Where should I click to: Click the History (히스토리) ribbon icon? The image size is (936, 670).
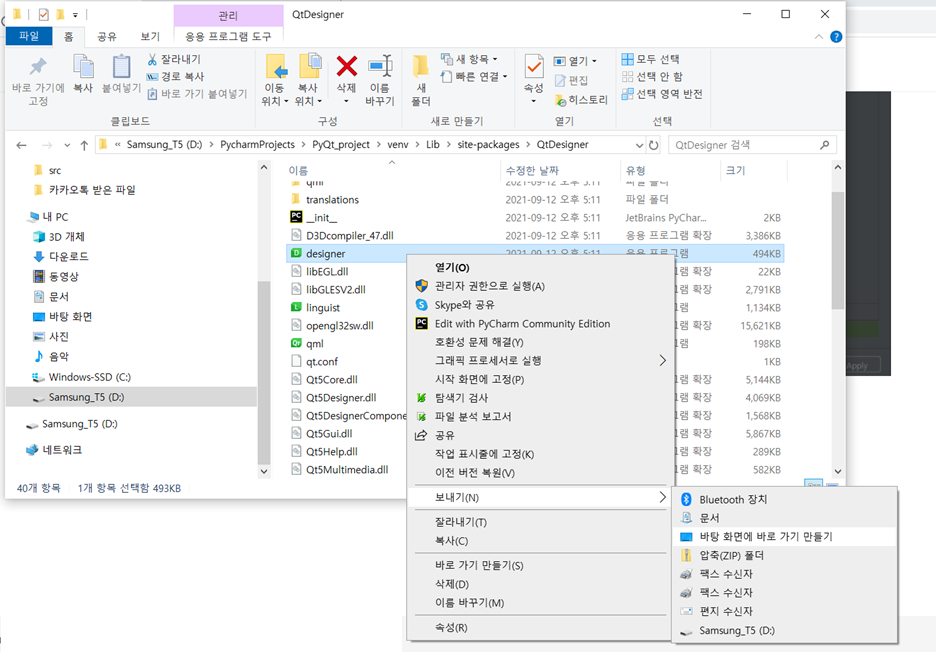coord(581,100)
